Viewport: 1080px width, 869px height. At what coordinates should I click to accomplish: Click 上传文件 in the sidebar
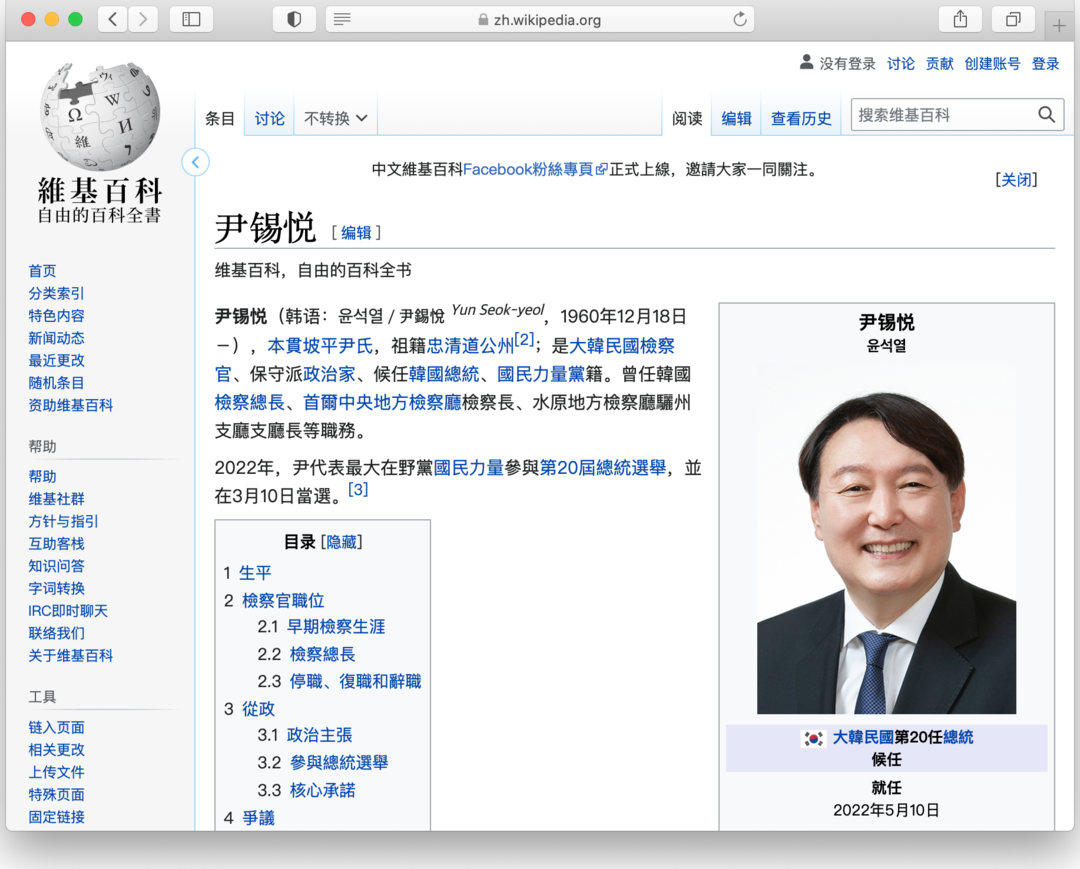pos(56,772)
